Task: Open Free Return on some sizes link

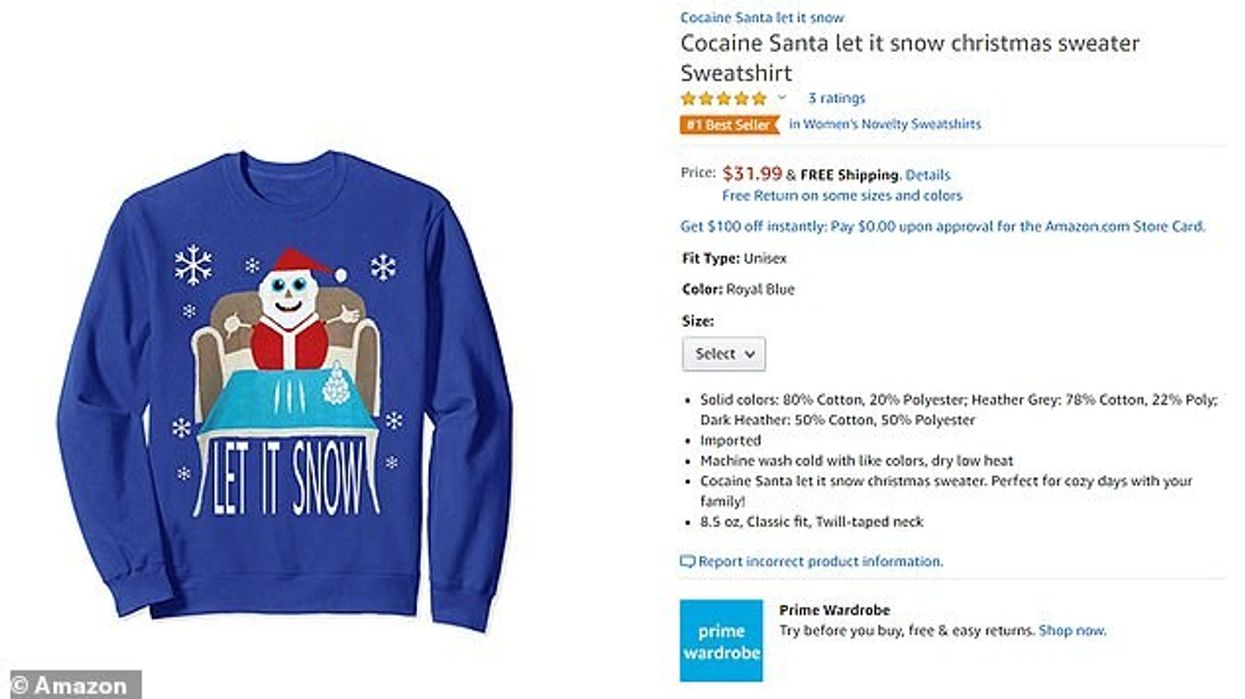Action: (842, 196)
